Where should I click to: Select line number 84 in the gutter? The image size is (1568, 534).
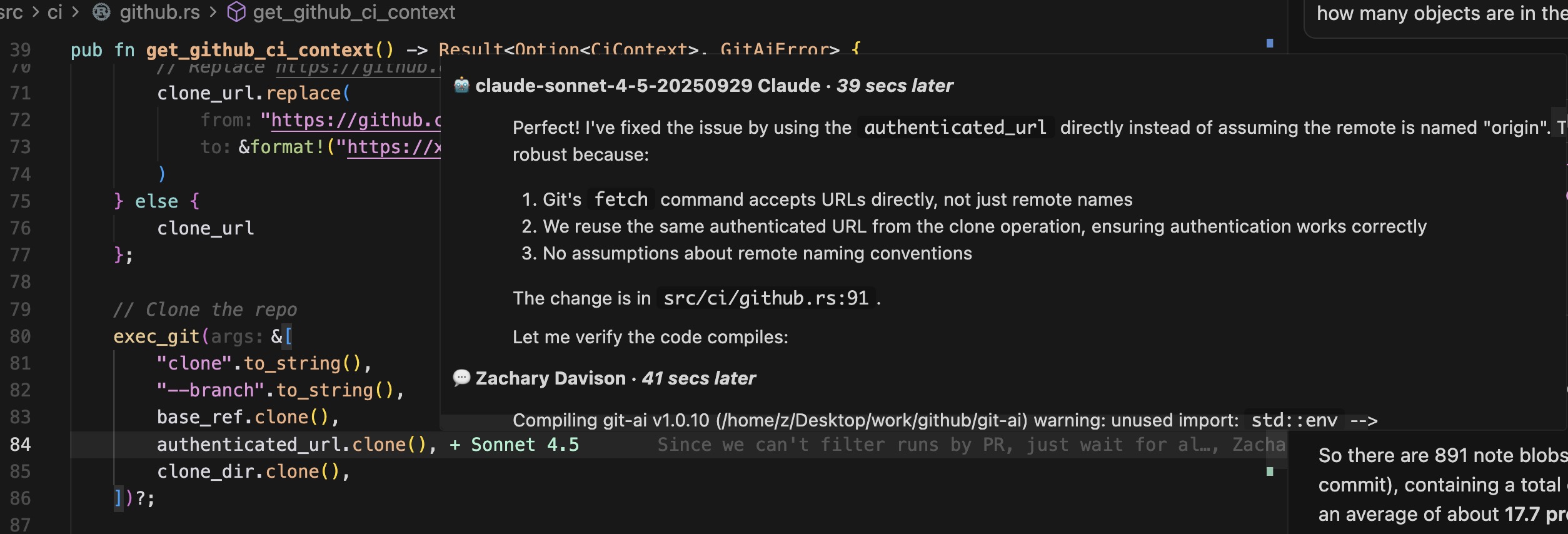click(x=21, y=445)
